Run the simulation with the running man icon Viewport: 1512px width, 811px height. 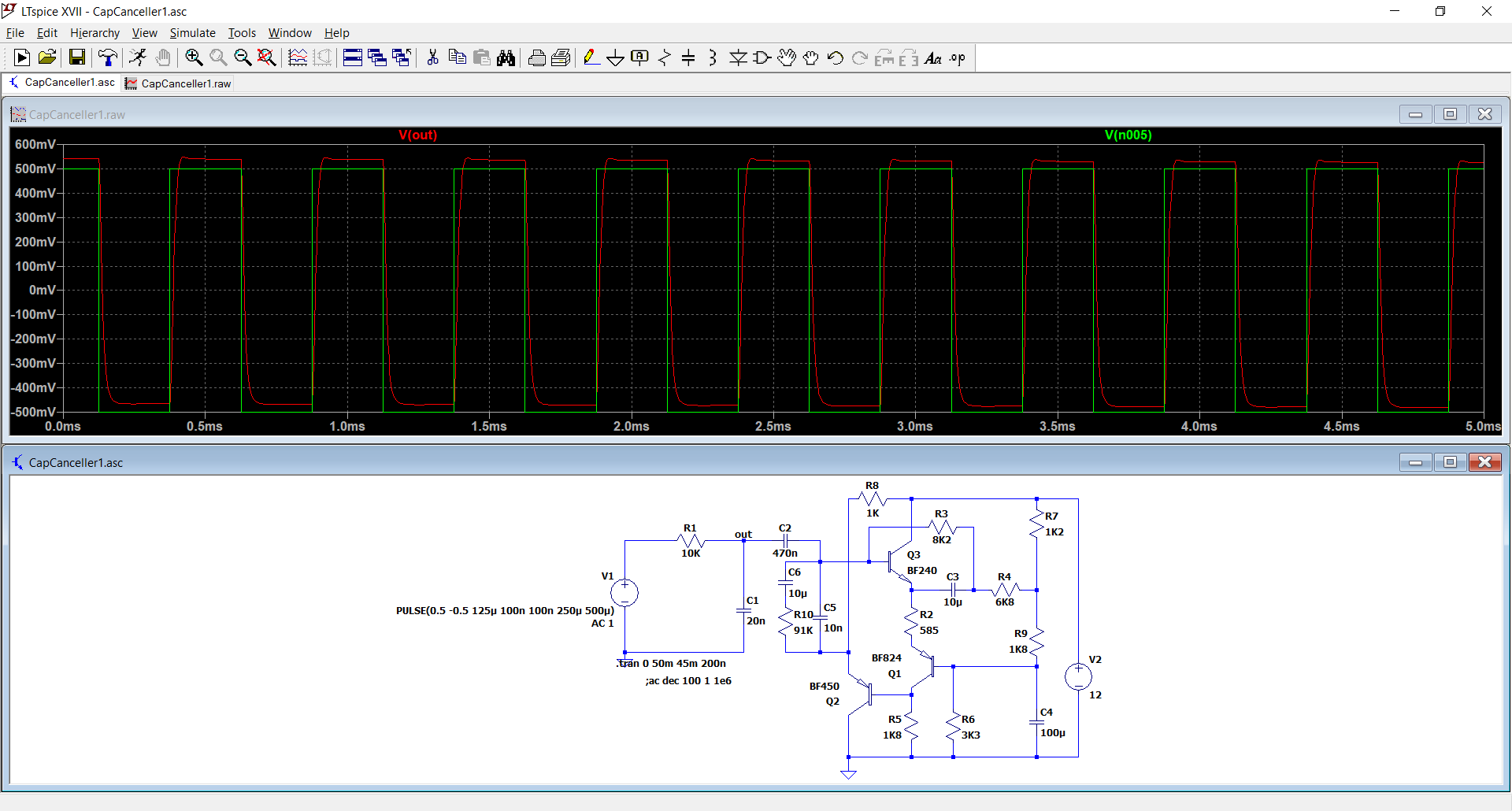click(x=138, y=57)
